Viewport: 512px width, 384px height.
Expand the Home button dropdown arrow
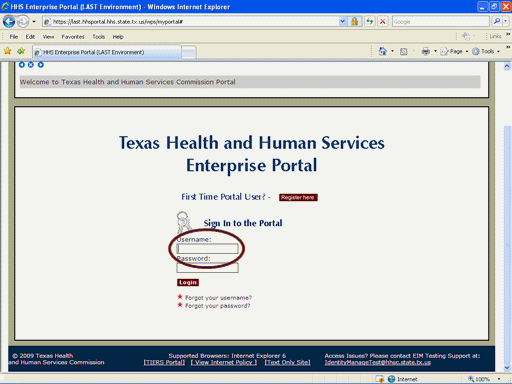coord(392,51)
